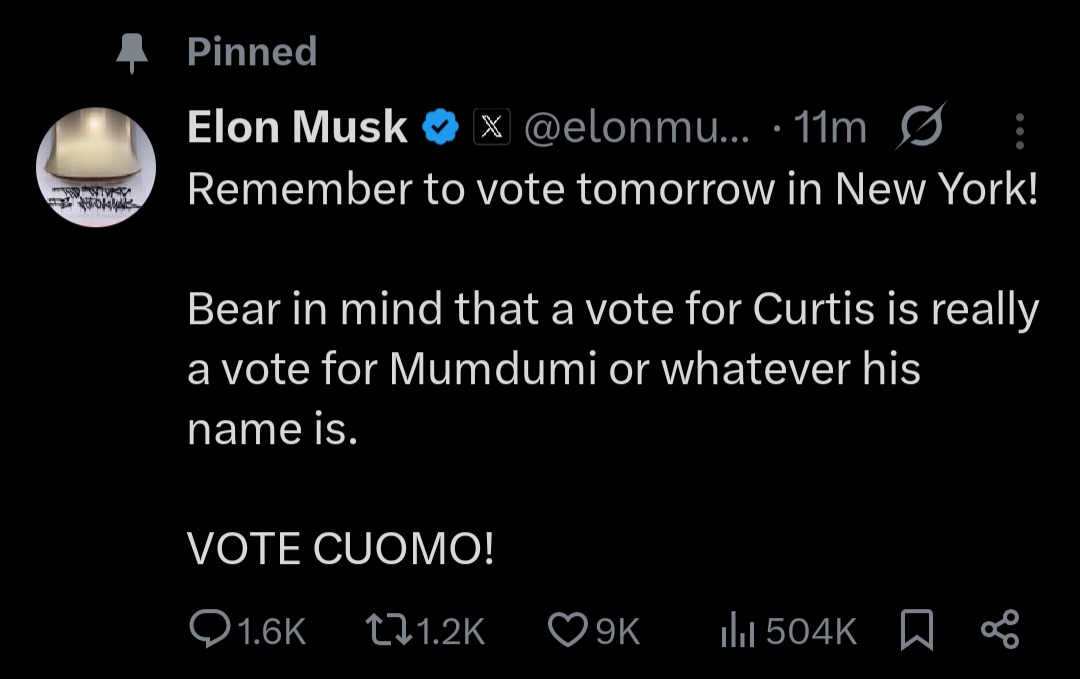Bookmark this tweet
The image size is (1080, 679).
915,631
